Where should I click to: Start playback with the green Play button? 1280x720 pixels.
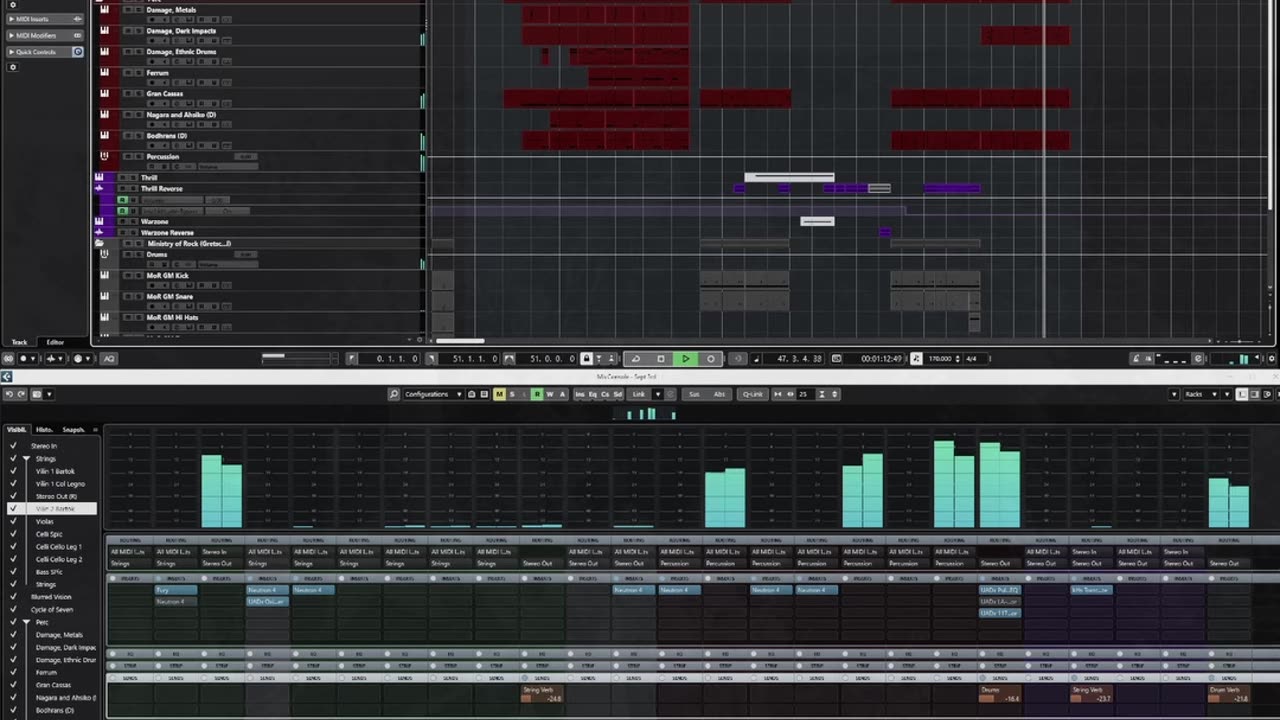685,358
